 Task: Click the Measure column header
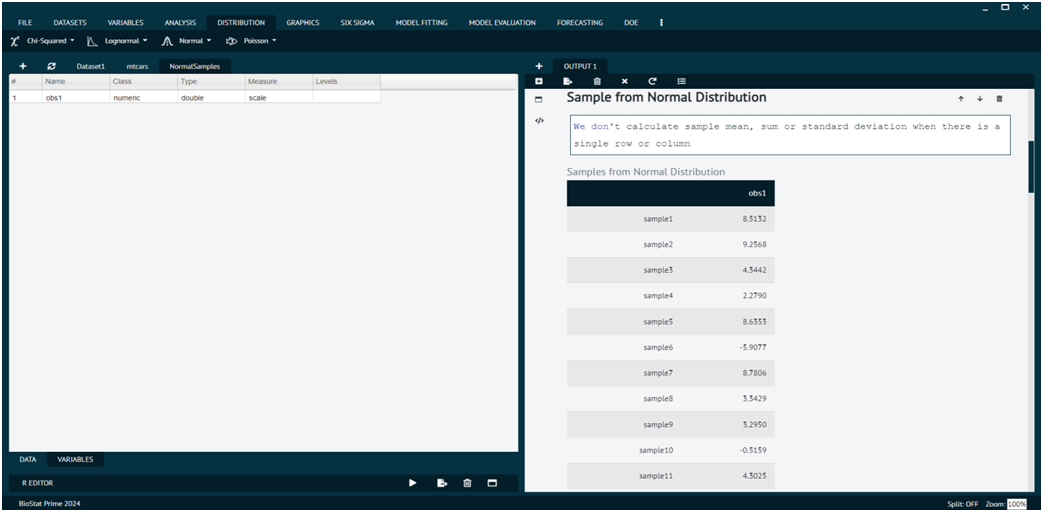(x=279, y=81)
